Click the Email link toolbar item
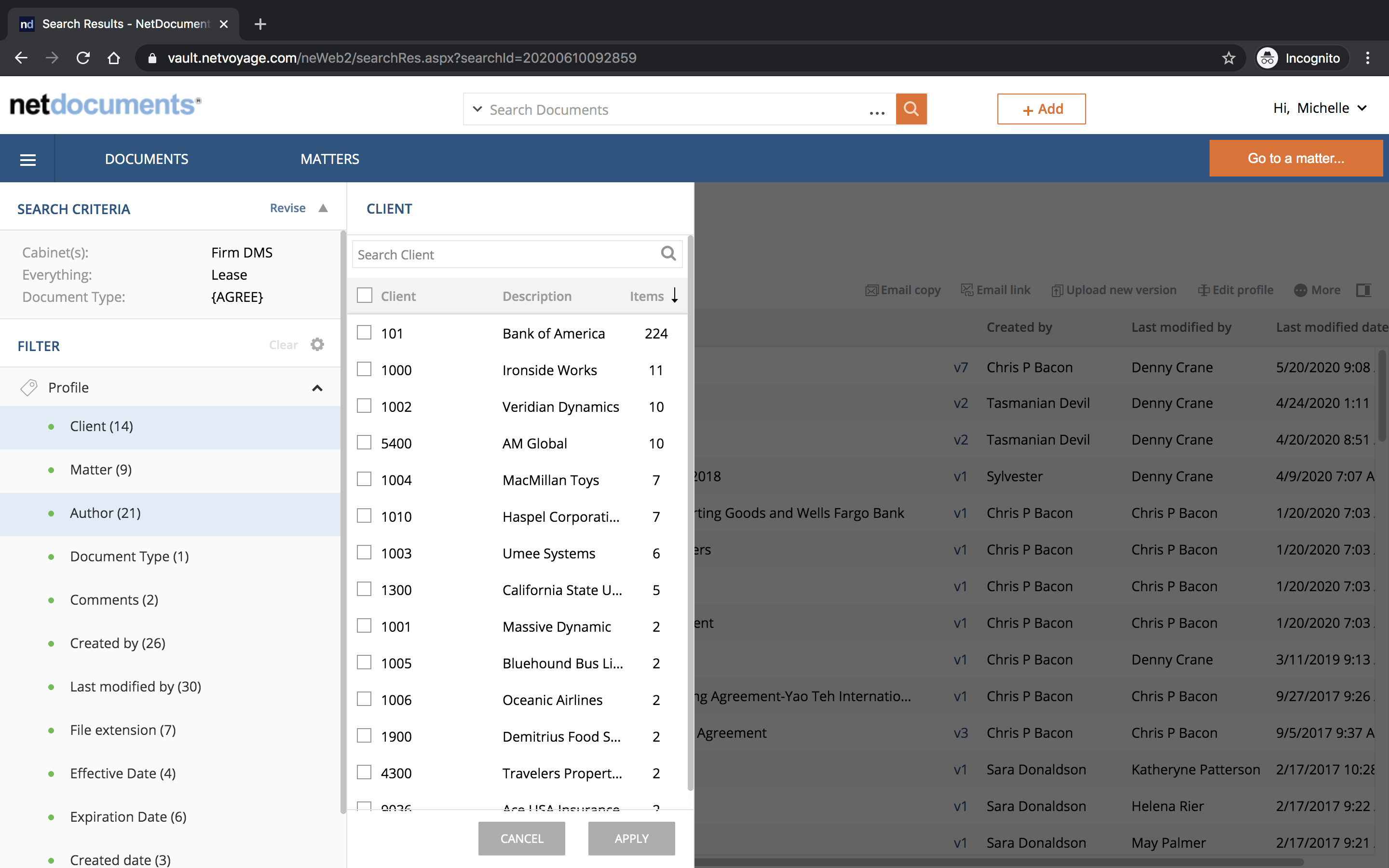 coord(996,290)
